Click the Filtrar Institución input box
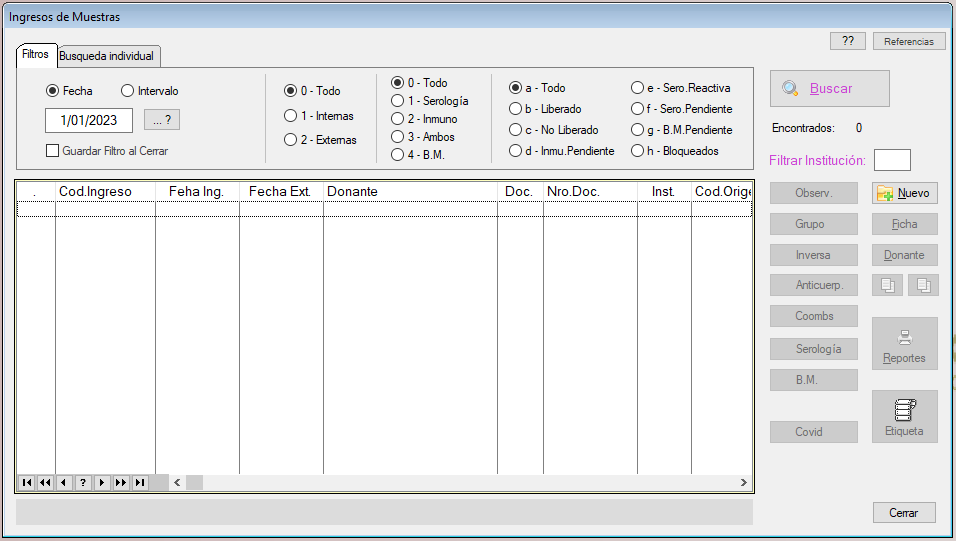 [x=892, y=160]
